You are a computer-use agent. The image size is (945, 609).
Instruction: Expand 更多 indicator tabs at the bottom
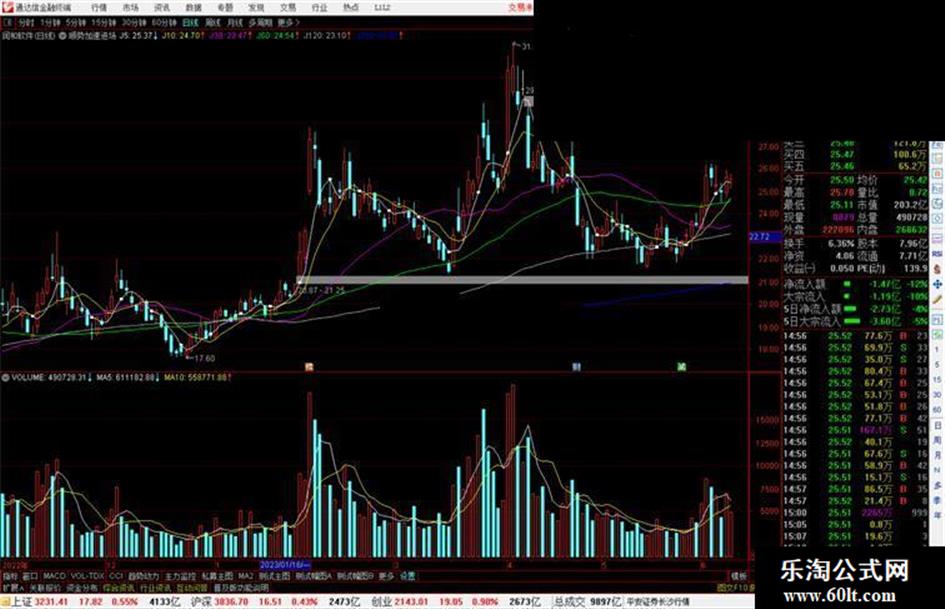(x=386, y=576)
